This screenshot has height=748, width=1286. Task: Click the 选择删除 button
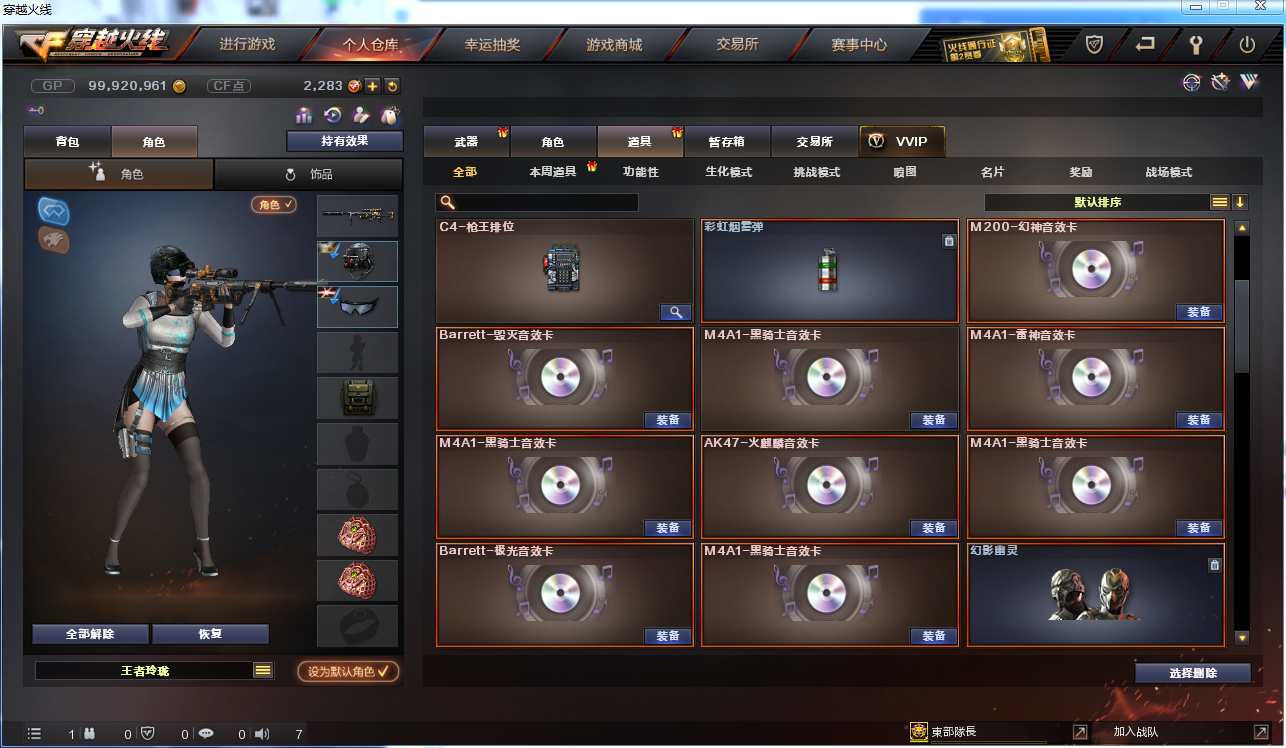click(1193, 673)
